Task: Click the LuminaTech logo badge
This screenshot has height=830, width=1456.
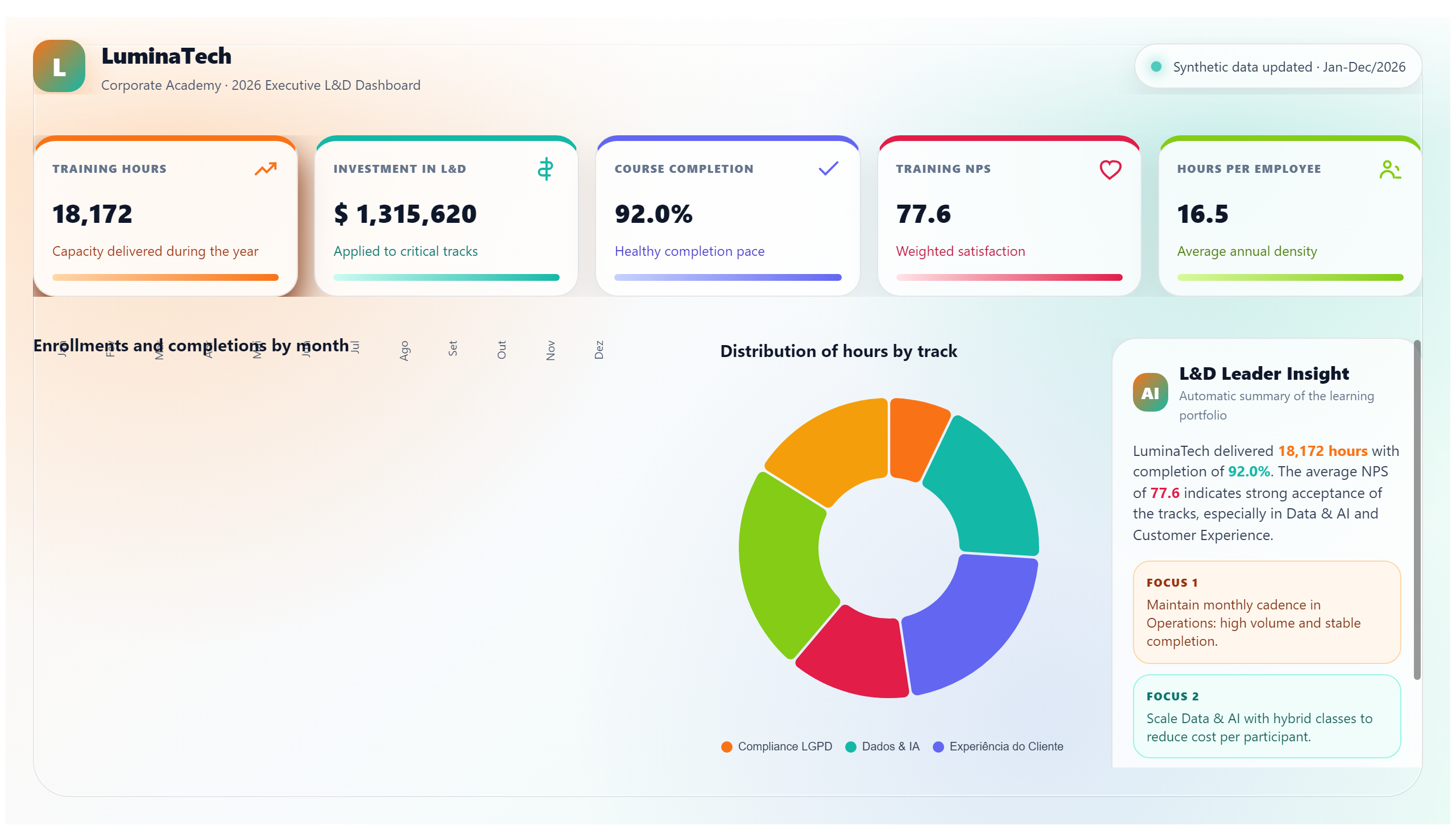Action: [59, 66]
